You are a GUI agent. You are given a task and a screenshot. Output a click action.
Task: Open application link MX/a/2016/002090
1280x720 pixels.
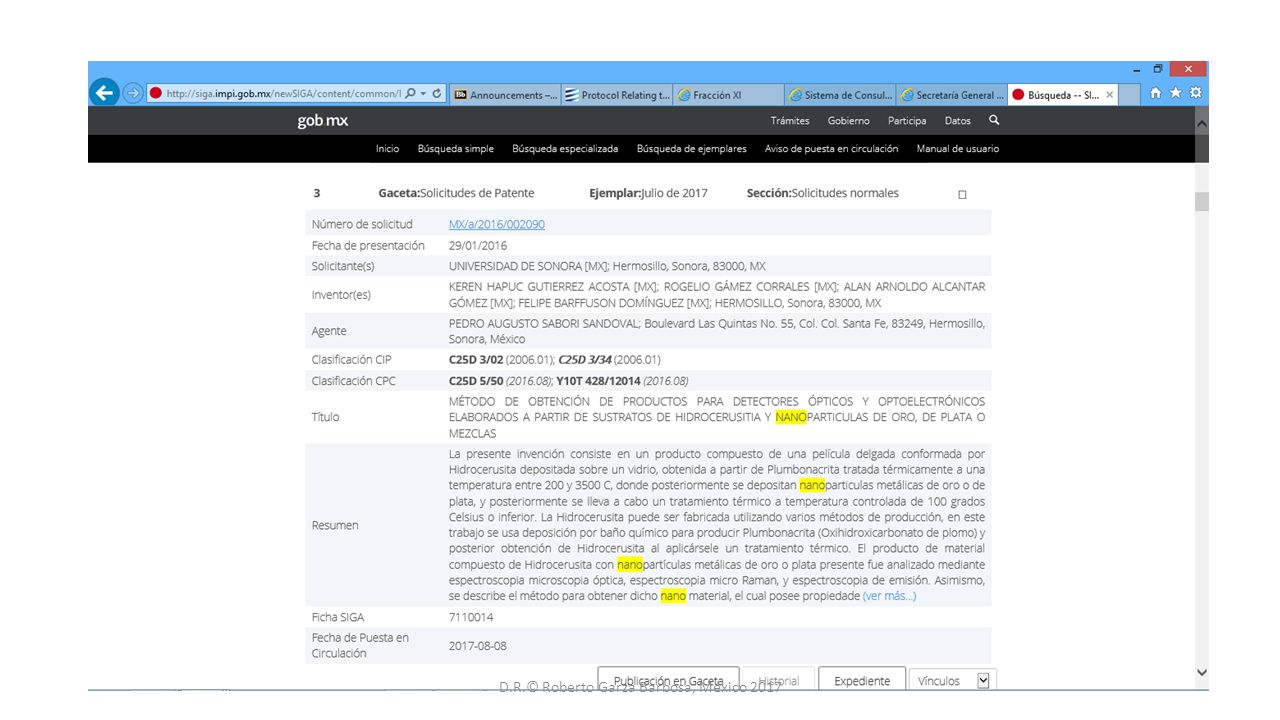click(497, 224)
